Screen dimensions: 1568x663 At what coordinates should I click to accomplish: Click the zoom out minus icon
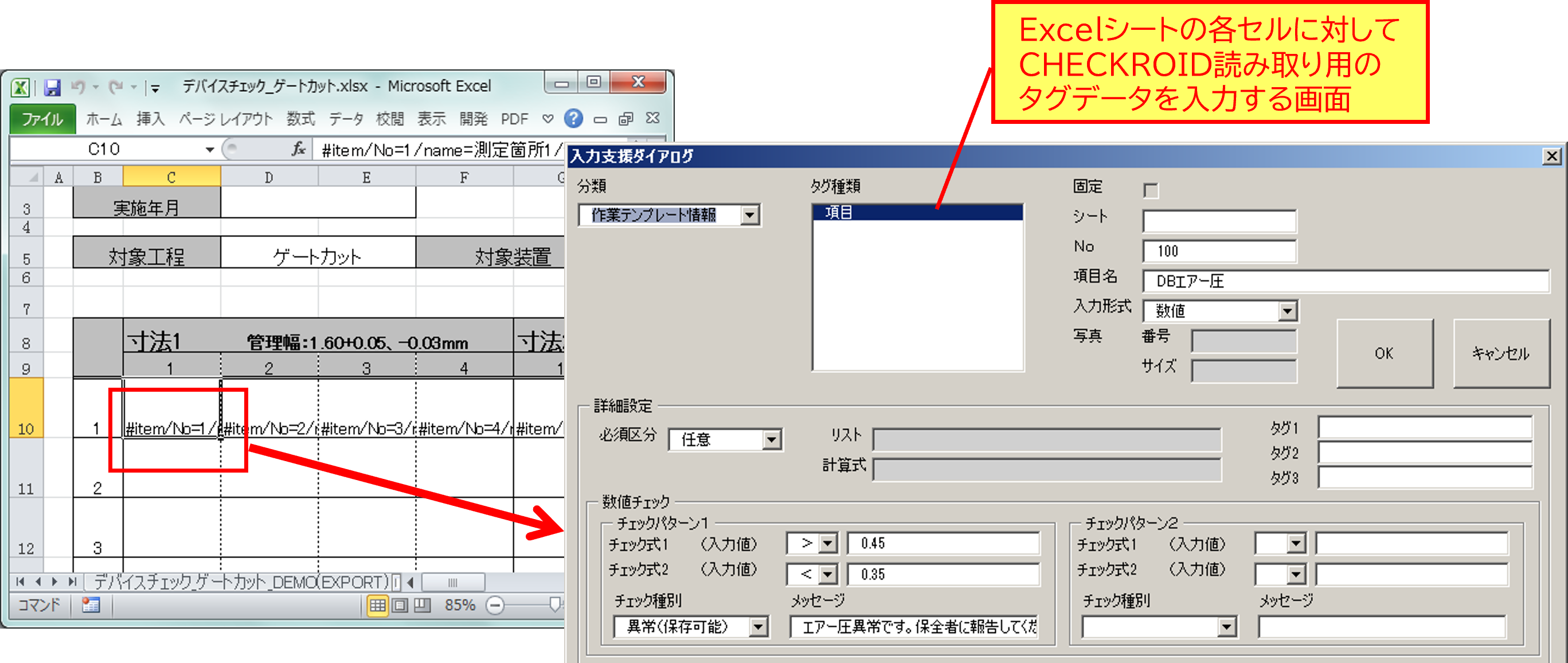(495, 606)
